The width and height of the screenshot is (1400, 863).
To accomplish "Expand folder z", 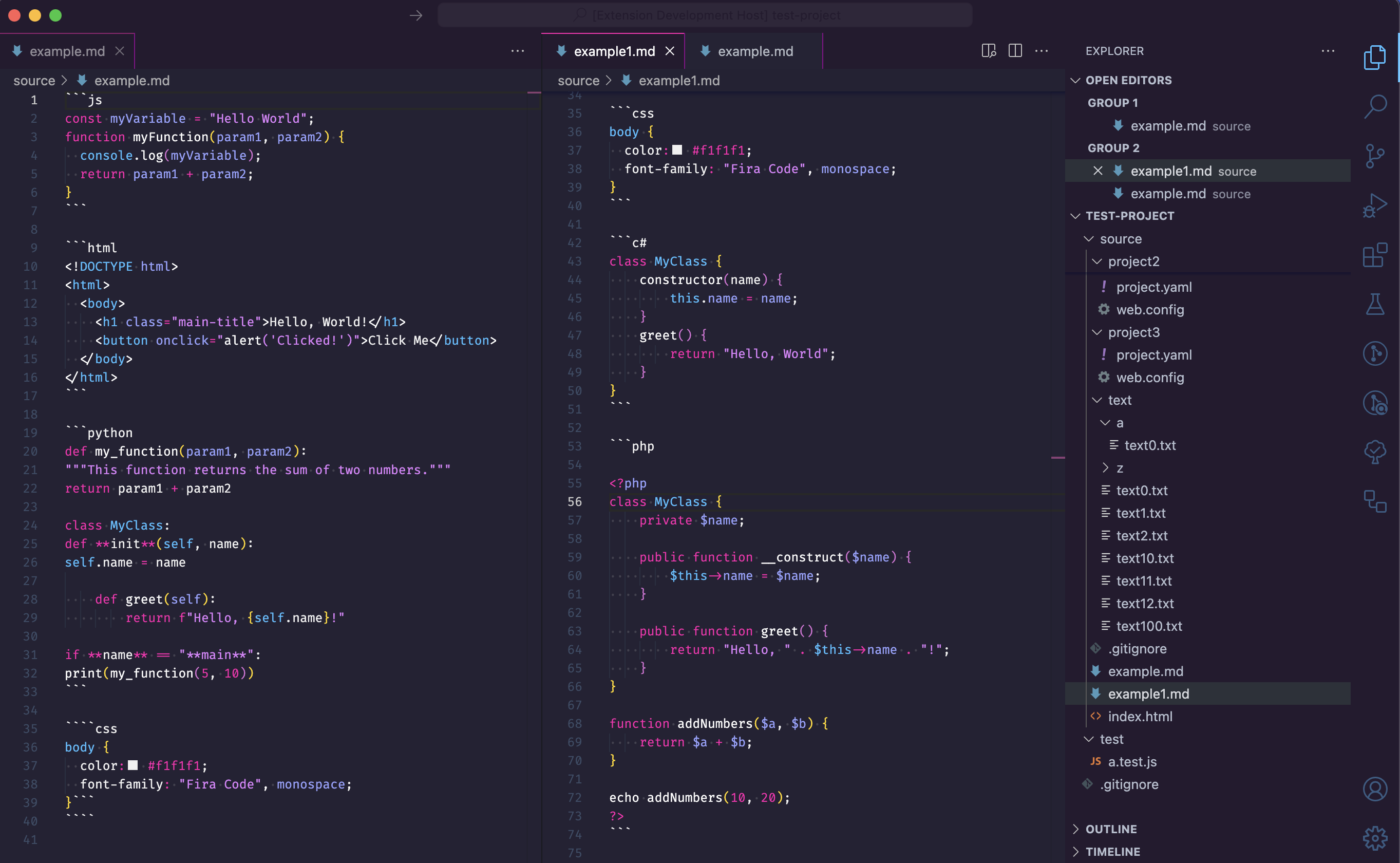I will pos(1105,468).
